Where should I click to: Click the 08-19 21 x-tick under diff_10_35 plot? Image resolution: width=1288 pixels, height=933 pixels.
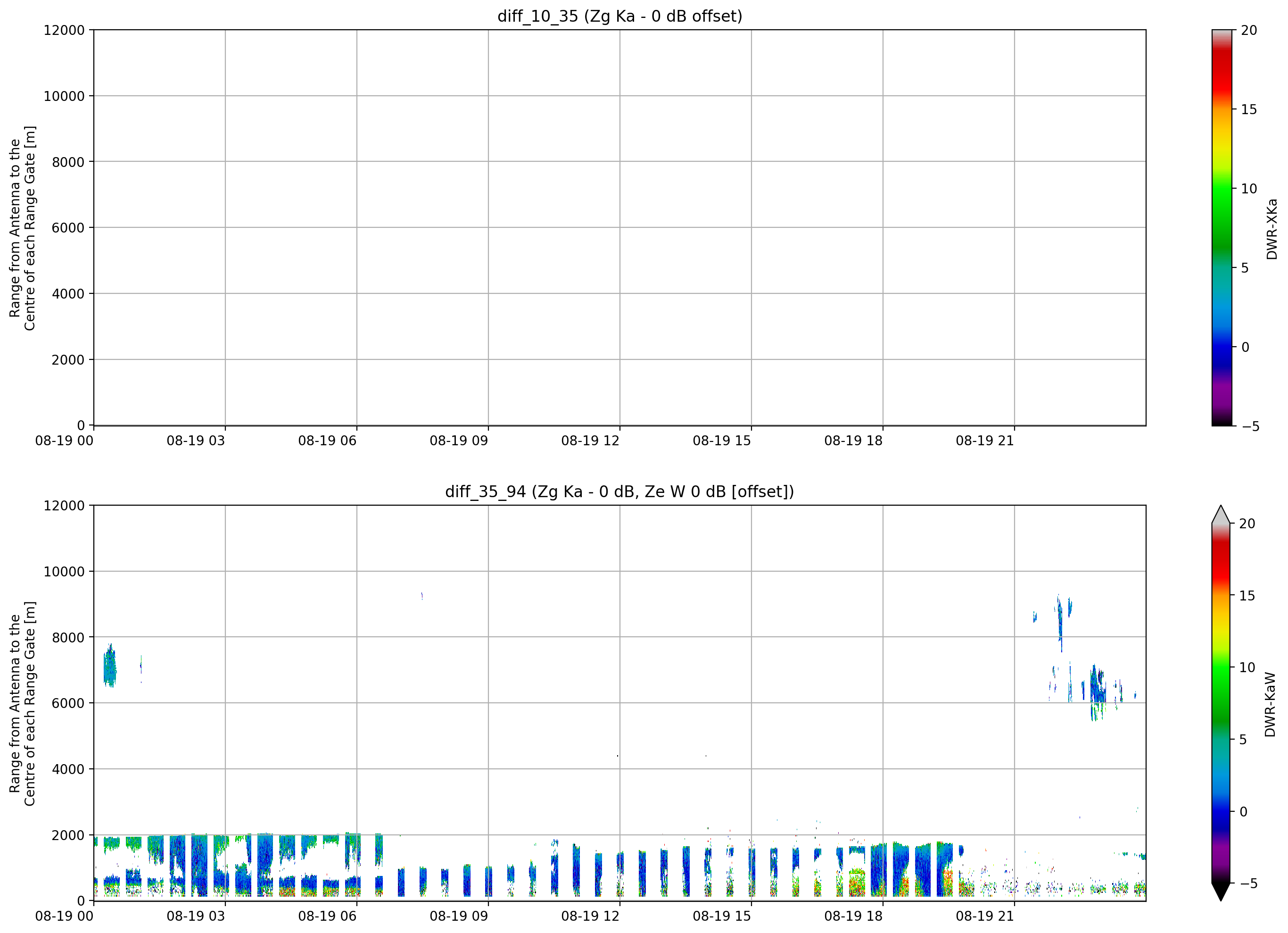(x=985, y=441)
